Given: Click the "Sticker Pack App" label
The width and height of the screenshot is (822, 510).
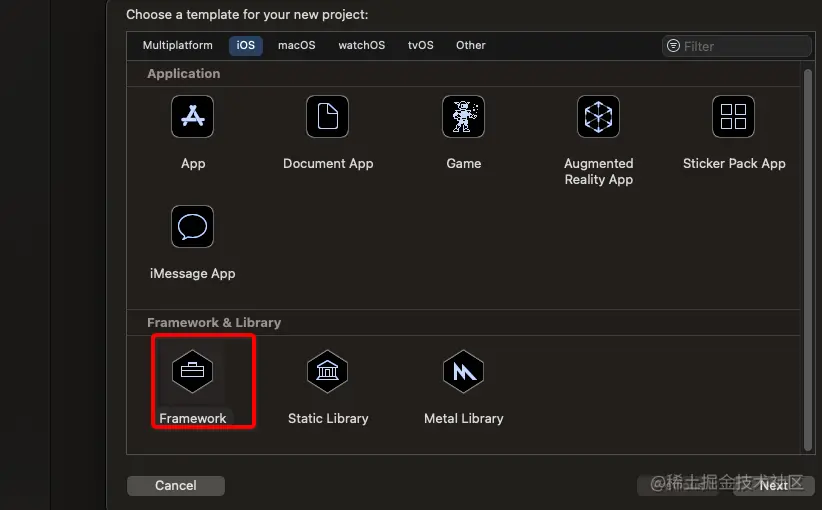Looking at the screenshot, I should [x=734, y=164].
